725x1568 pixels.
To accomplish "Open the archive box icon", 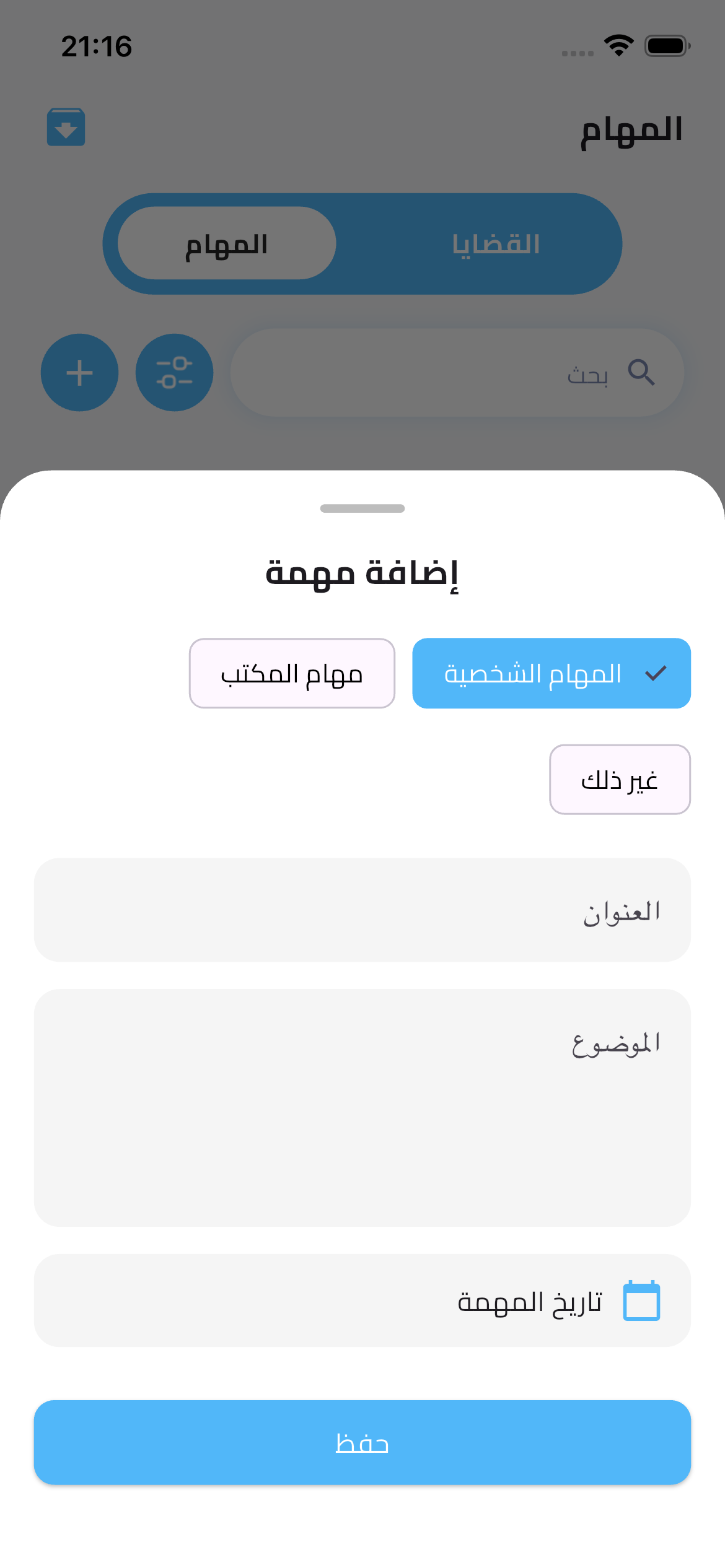I will [x=66, y=128].
